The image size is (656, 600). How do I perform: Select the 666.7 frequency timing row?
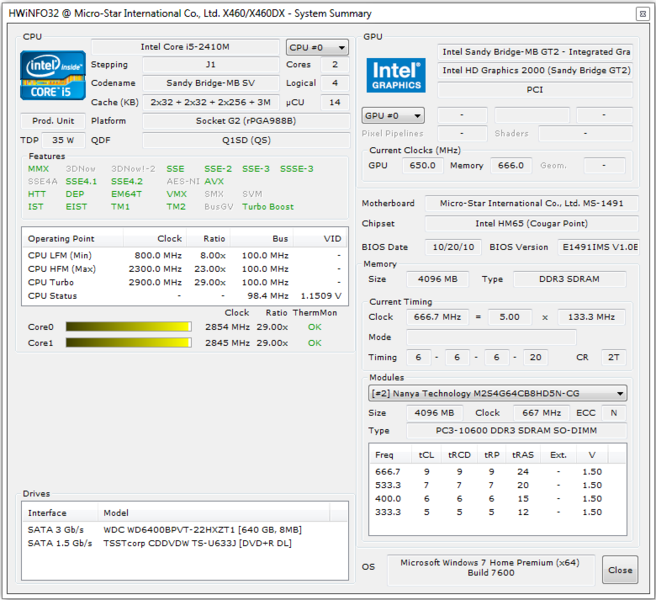coord(497,472)
